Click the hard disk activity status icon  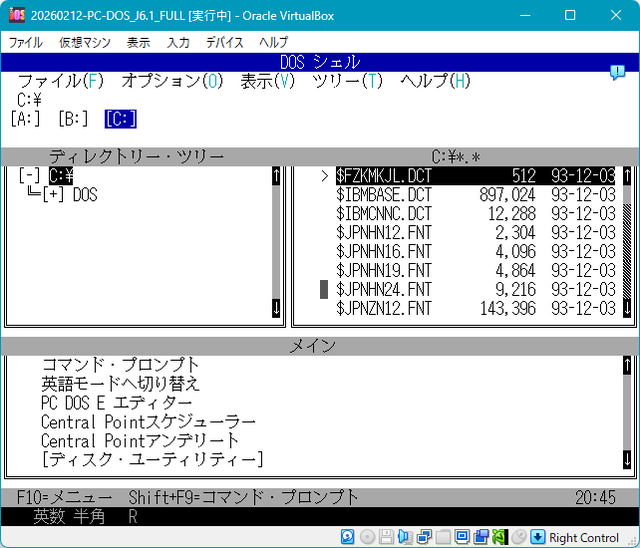pyautogui.click(x=350, y=538)
